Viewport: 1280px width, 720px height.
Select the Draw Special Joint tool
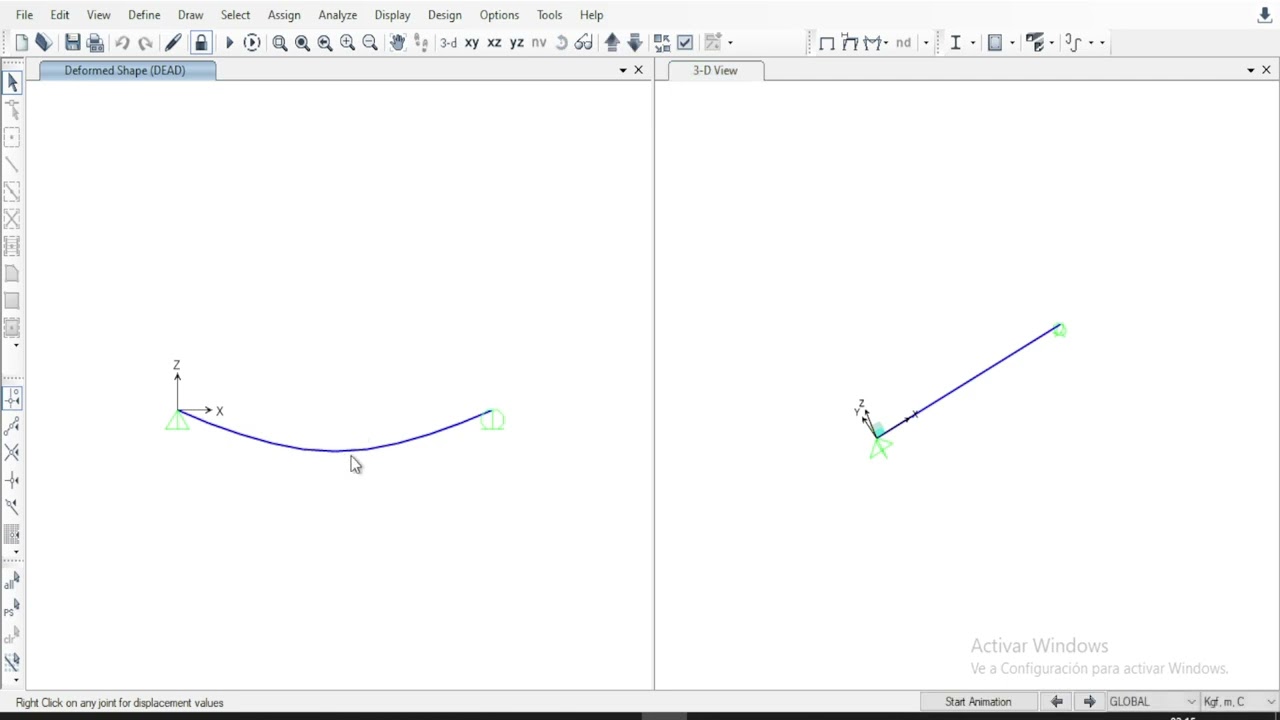point(12,137)
